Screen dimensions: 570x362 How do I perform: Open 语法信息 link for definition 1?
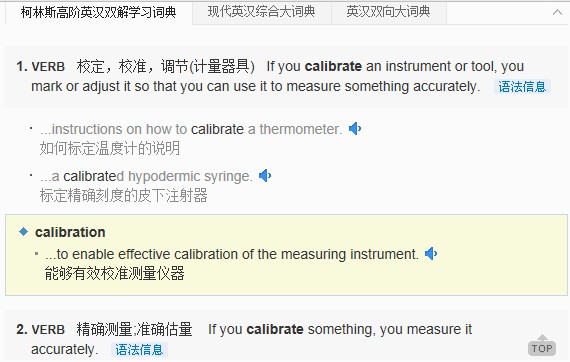tap(522, 87)
